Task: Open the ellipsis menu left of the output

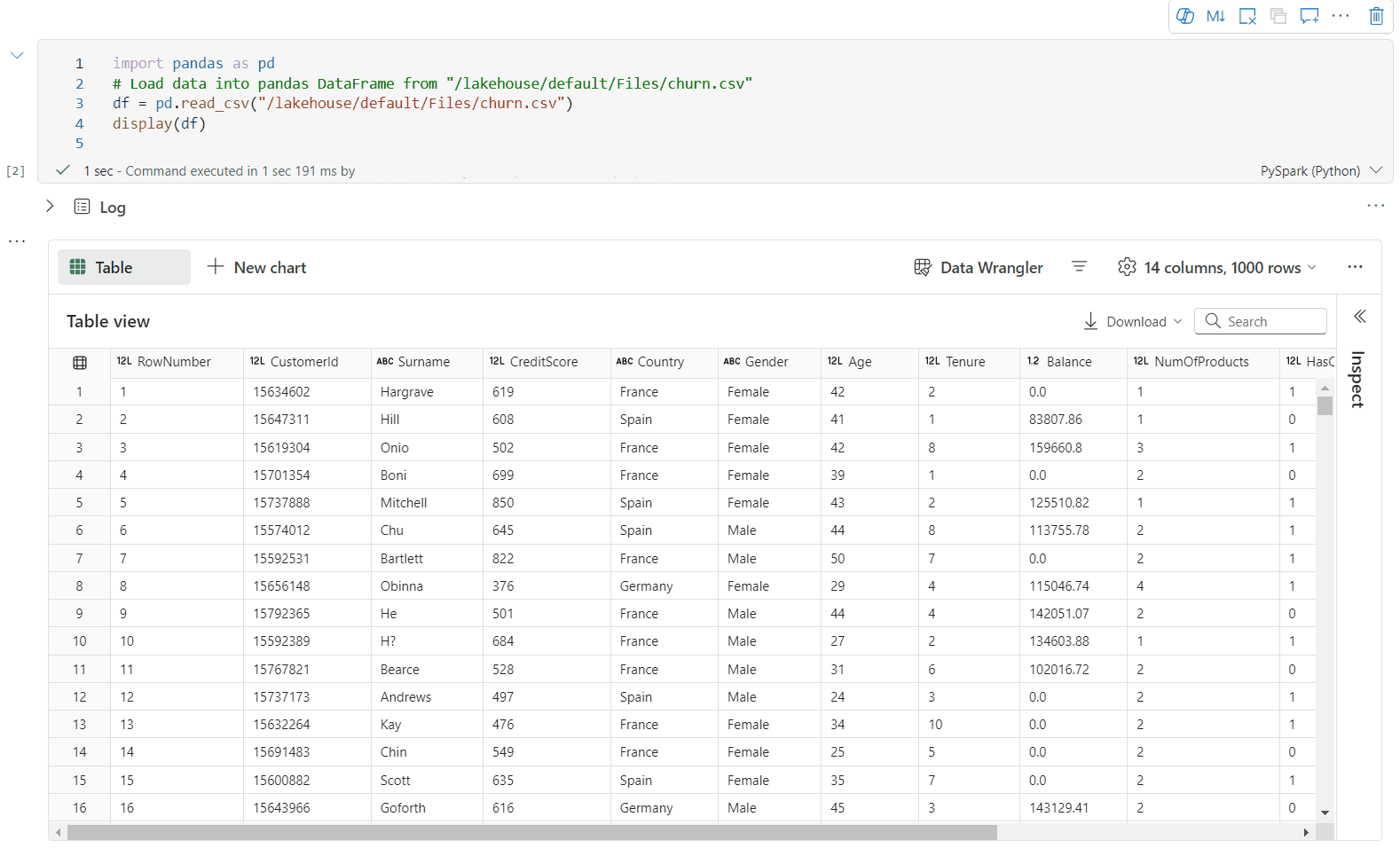Action: pyautogui.click(x=17, y=240)
